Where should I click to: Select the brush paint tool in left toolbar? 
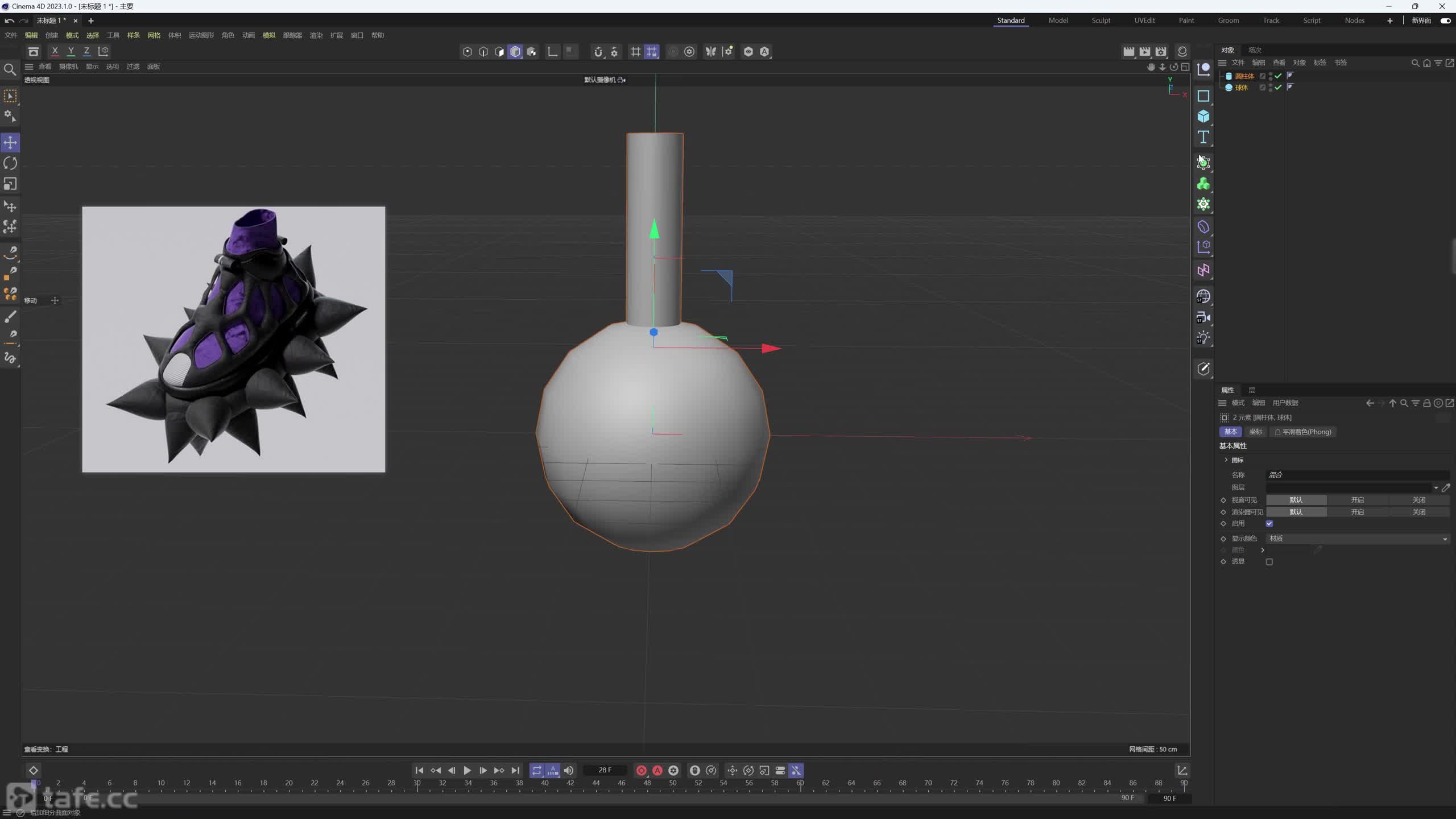(10, 317)
